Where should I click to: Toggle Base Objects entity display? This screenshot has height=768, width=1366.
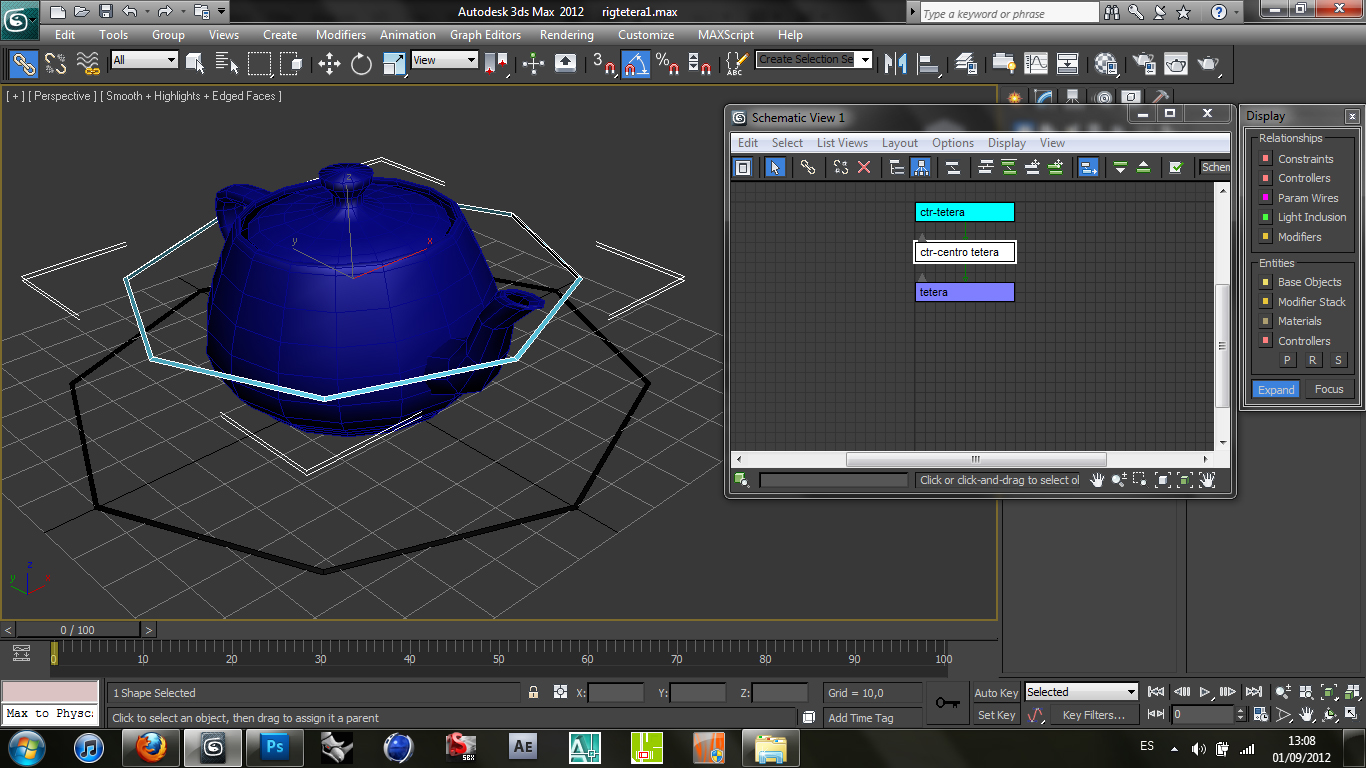[1266, 282]
